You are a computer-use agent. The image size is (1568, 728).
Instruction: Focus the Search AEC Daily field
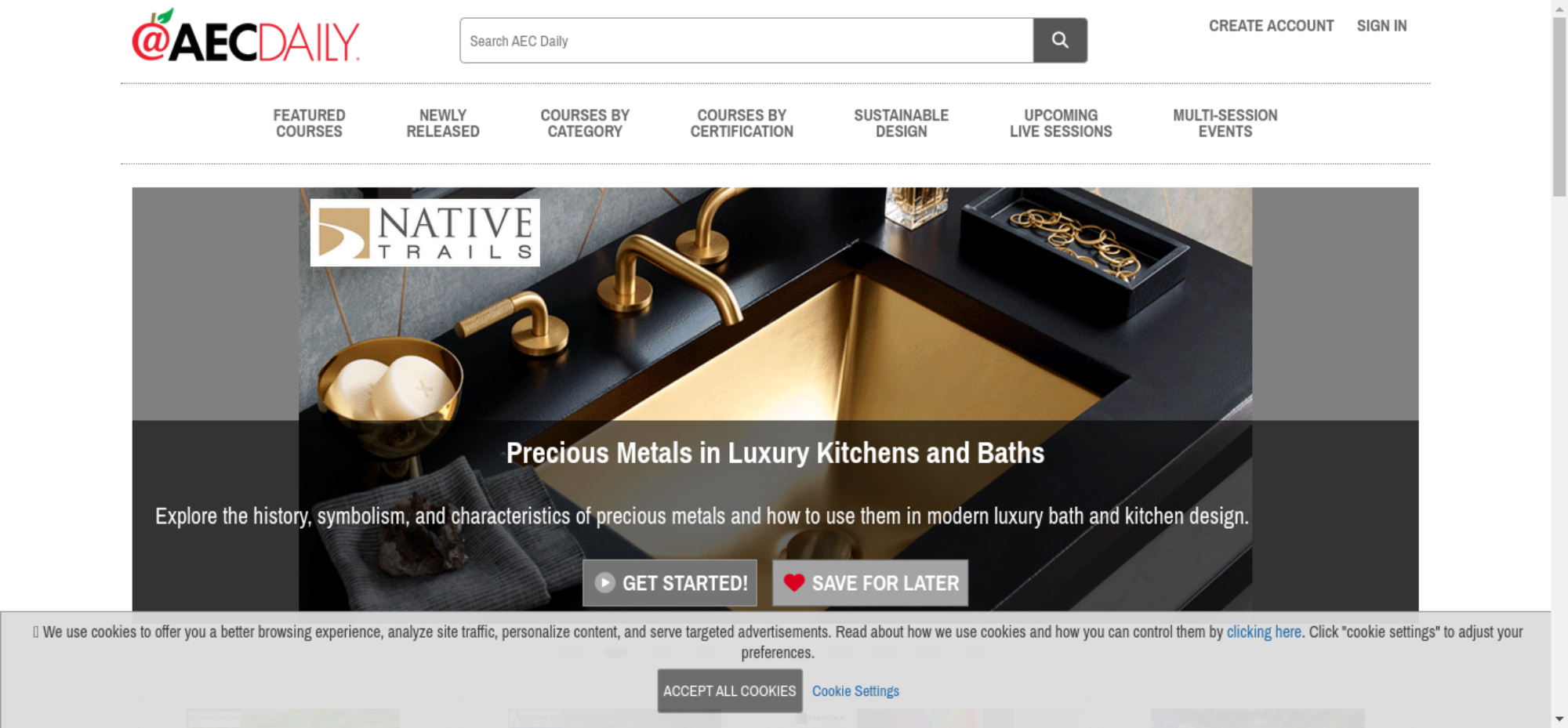click(x=746, y=40)
